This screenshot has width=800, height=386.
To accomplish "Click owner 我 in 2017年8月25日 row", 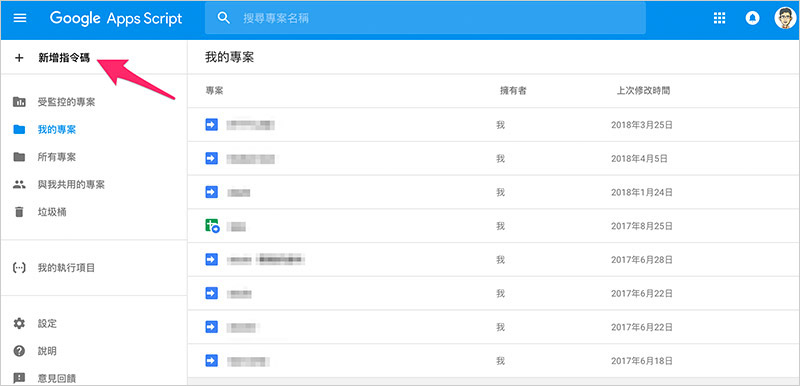I will 501,226.
